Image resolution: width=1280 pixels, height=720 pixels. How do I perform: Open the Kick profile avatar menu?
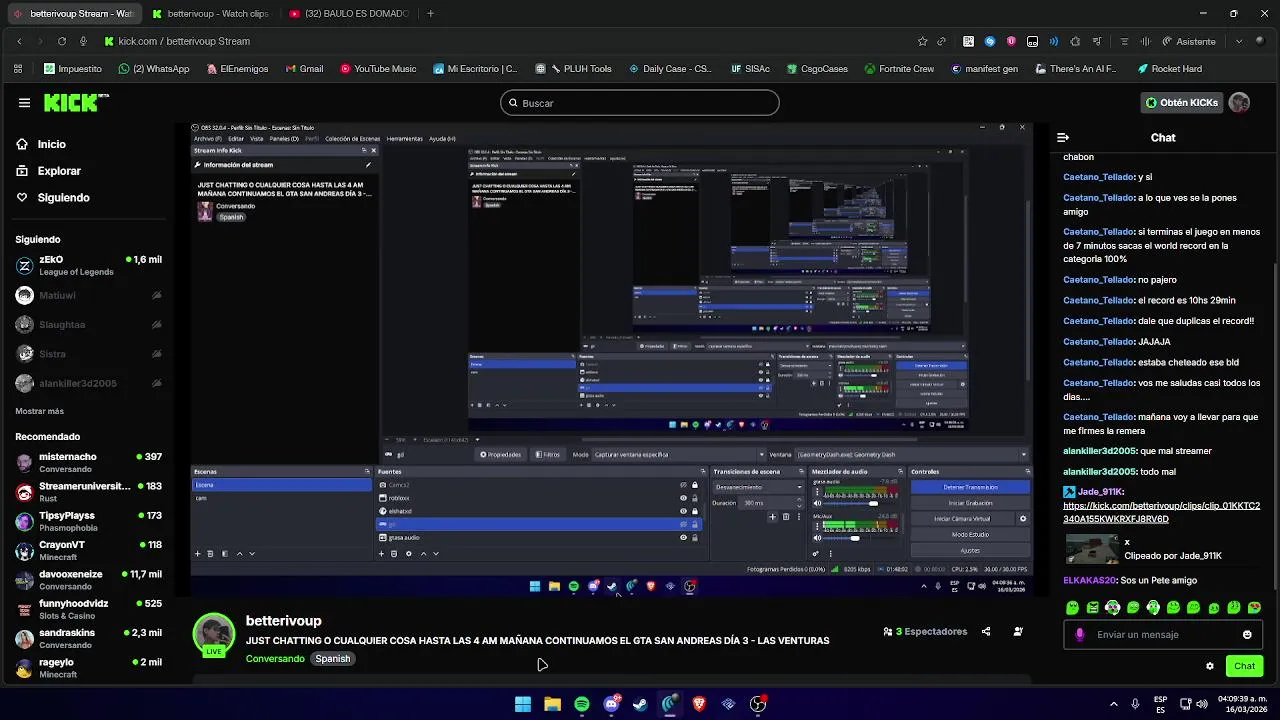pyautogui.click(x=1239, y=103)
